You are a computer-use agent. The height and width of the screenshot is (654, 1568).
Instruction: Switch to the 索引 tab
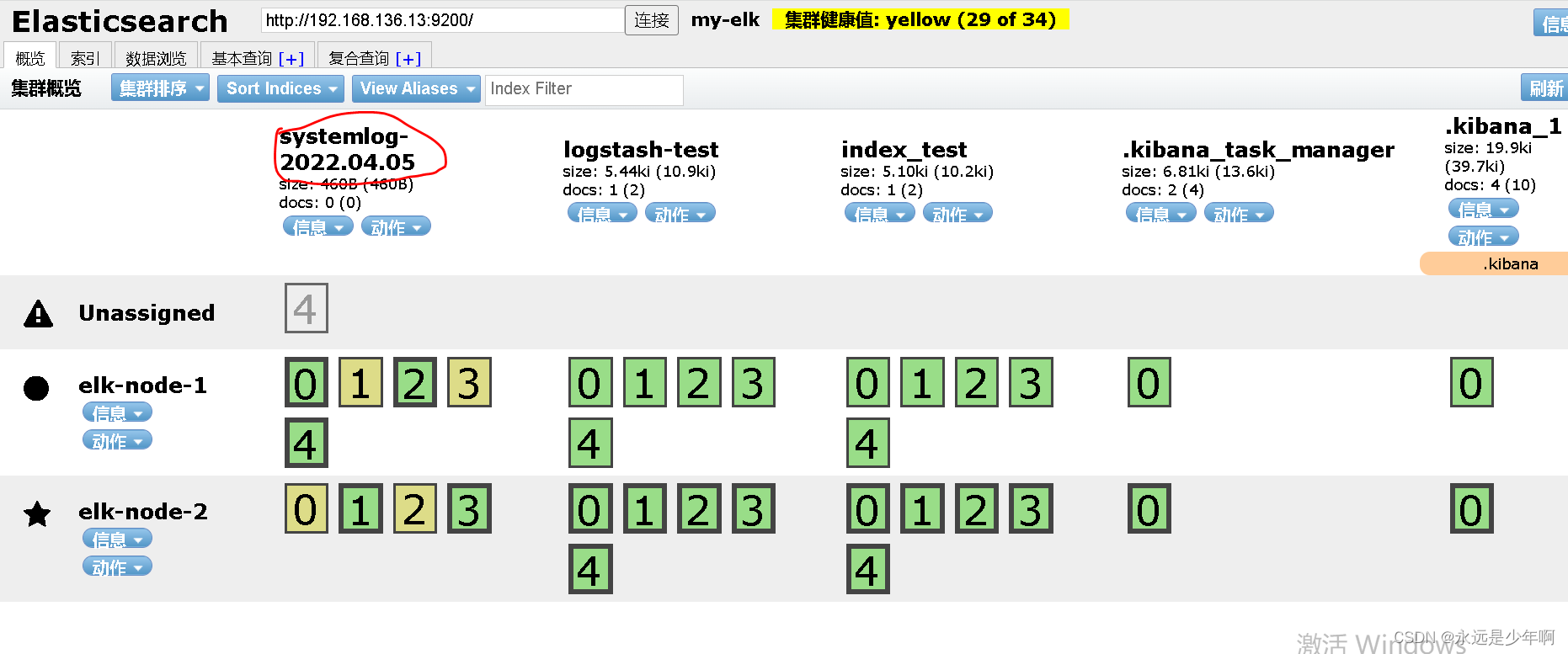click(85, 56)
